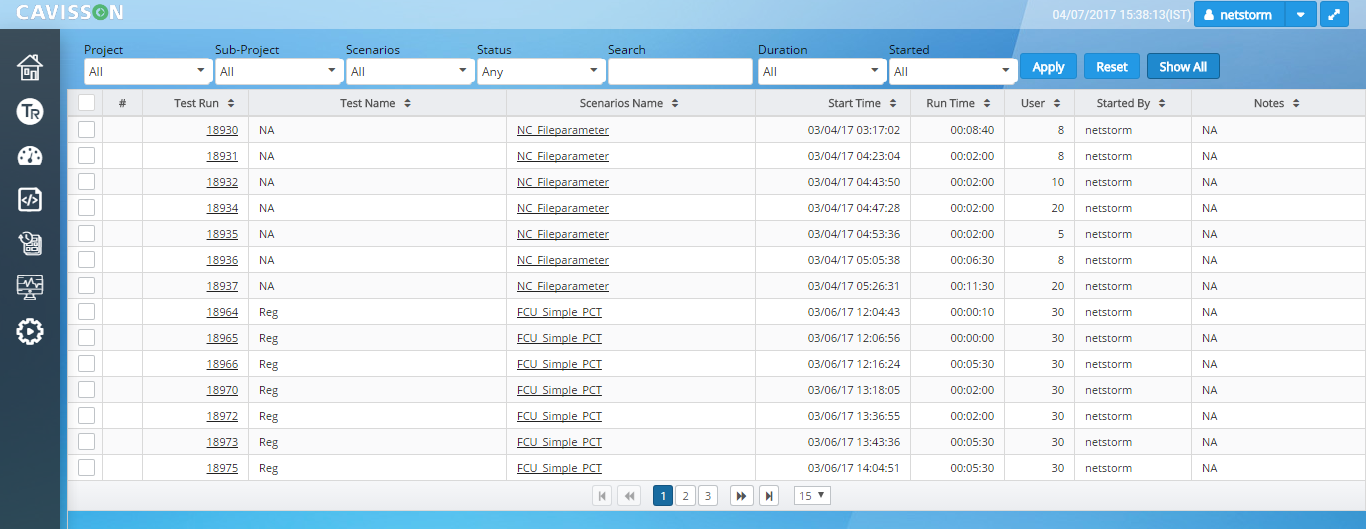Open the gear play settings icon
The width and height of the screenshot is (1366, 529).
click(x=30, y=331)
